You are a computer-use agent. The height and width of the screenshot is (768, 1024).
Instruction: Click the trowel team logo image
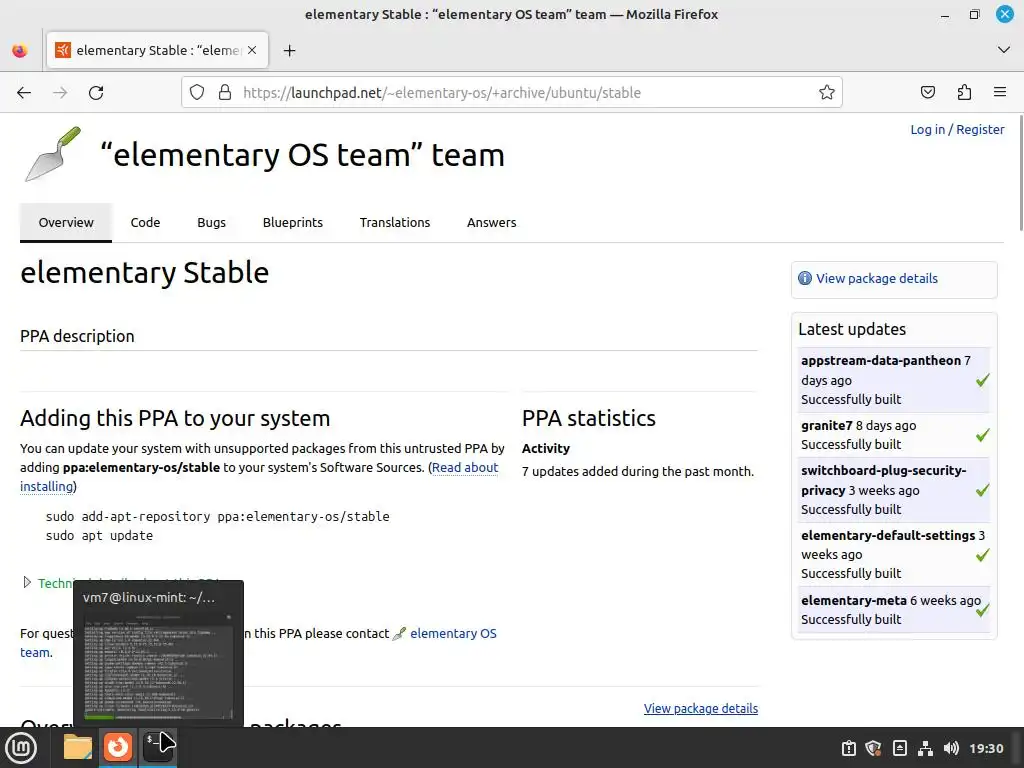tap(53, 154)
